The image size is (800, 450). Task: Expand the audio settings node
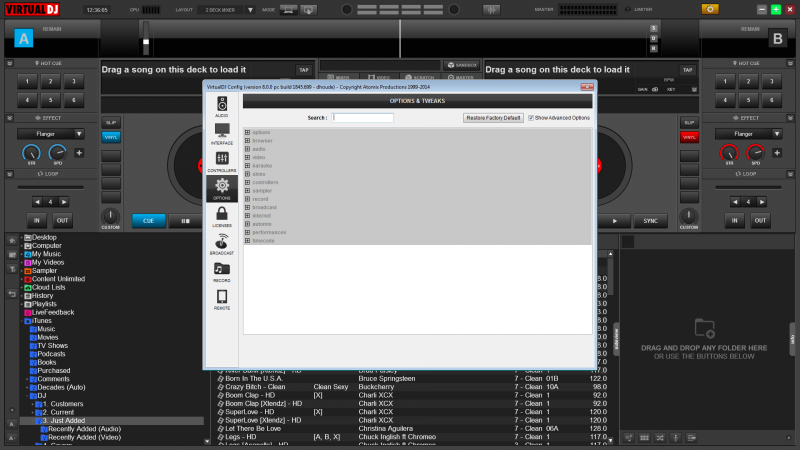pos(247,149)
